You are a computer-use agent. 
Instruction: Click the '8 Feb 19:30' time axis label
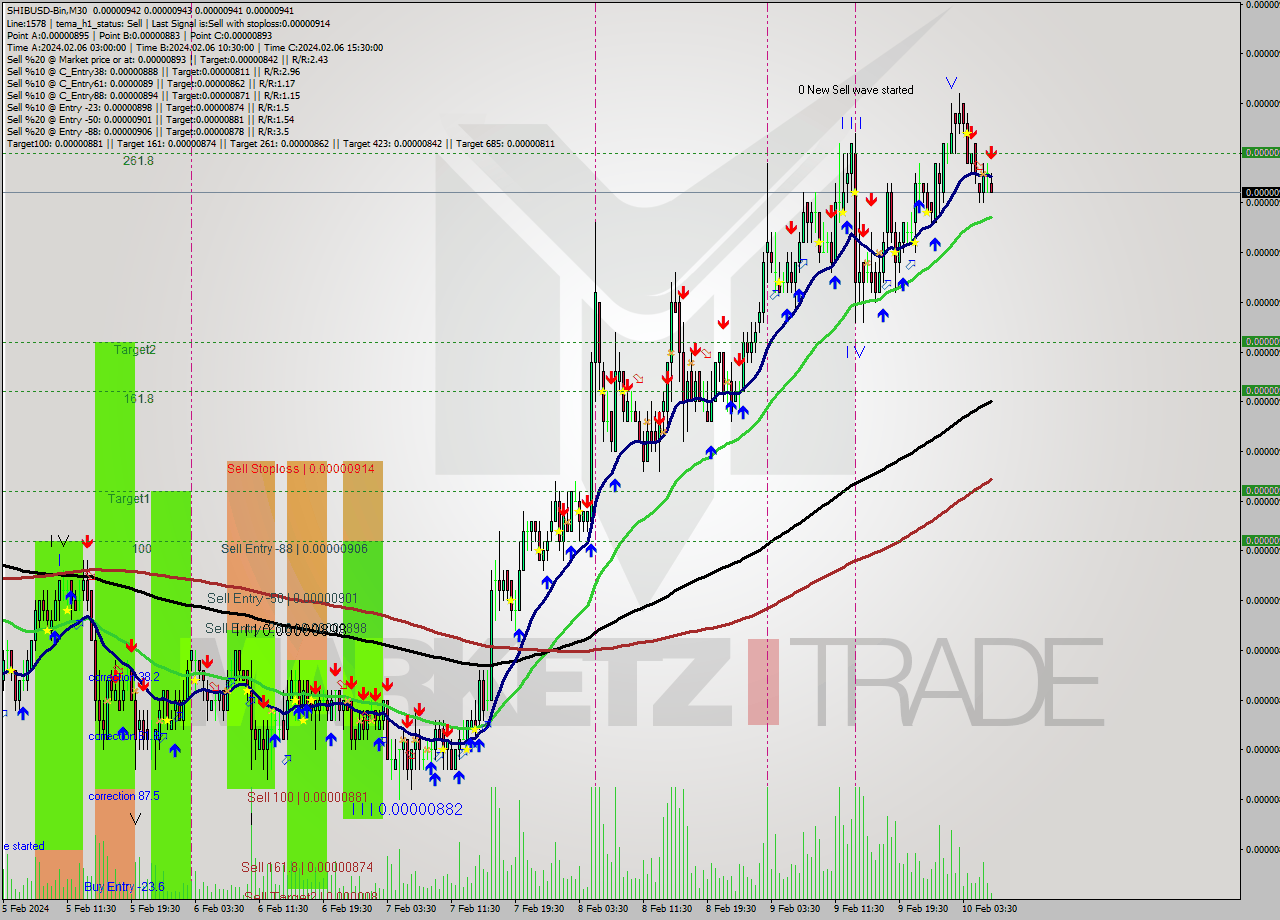click(731, 909)
